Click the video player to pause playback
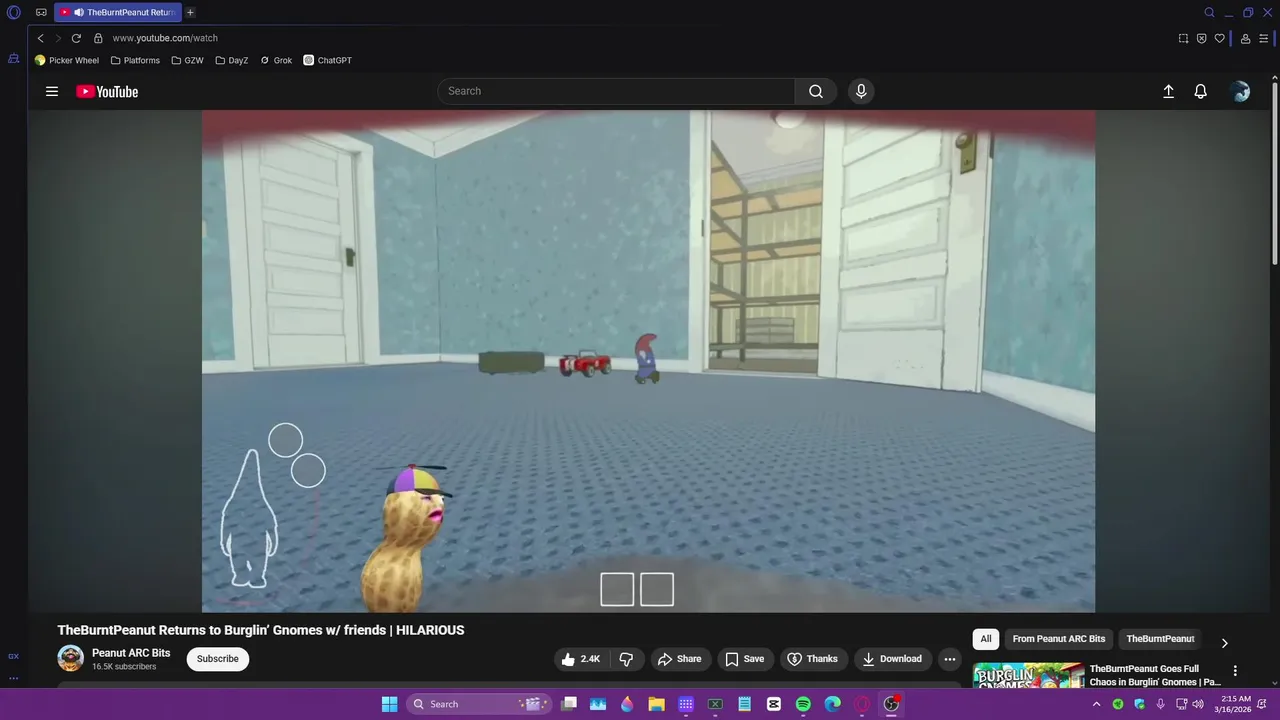Viewport: 1280px width, 720px height. [648, 361]
